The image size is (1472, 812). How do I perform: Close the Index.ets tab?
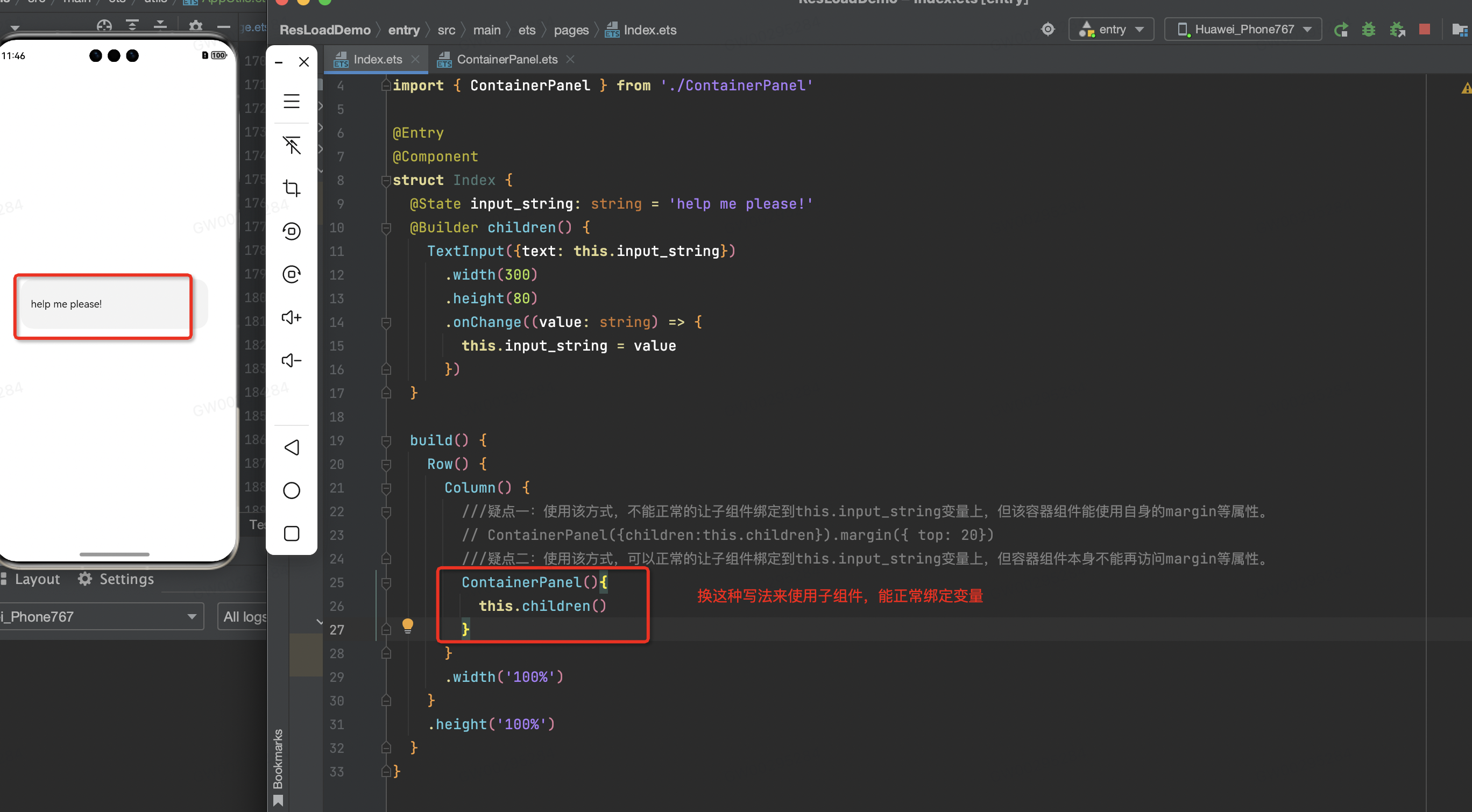click(415, 59)
